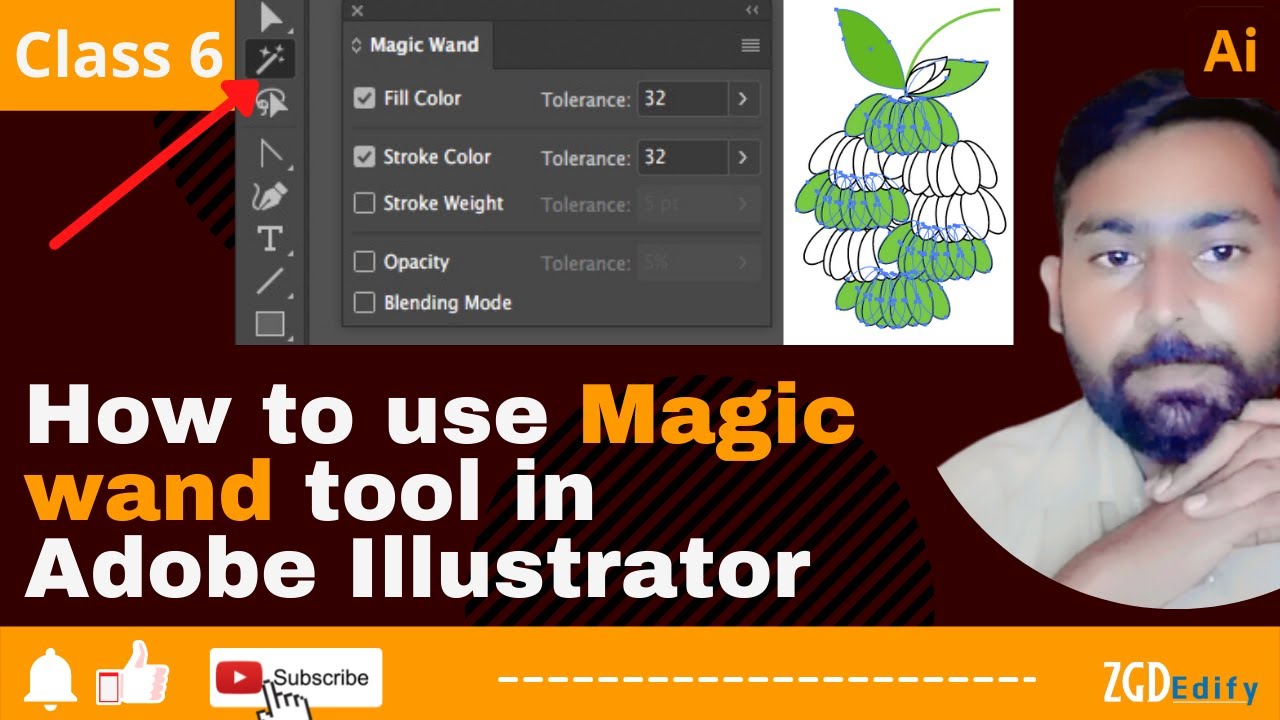Click the dimmed Stroke Weight tolerance field
The height and width of the screenshot is (720, 1280).
pos(682,204)
